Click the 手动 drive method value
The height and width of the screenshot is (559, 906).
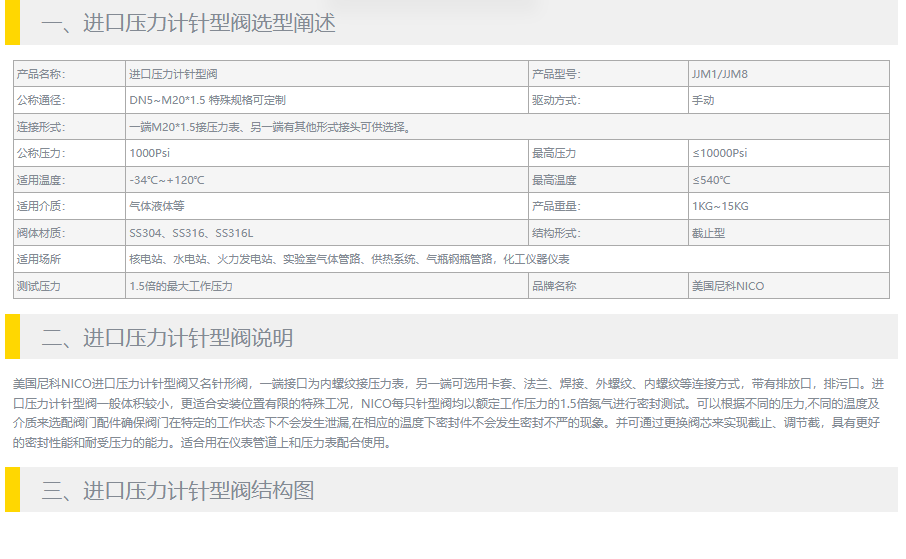[703, 100]
